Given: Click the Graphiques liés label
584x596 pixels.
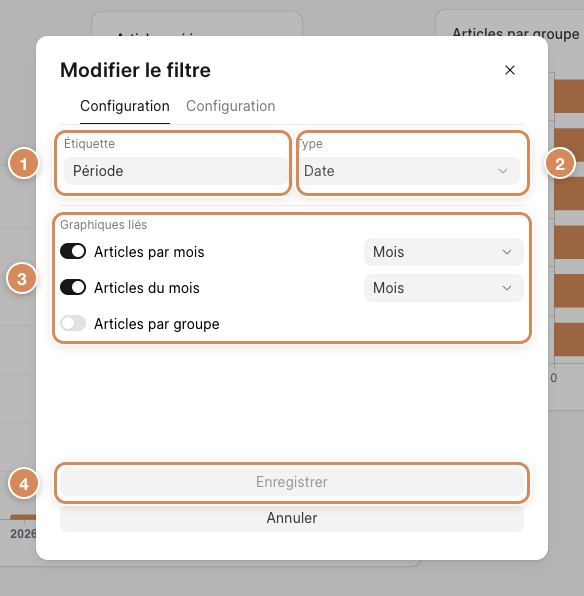Looking at the screenshot, I should click(x=103, y=225).
